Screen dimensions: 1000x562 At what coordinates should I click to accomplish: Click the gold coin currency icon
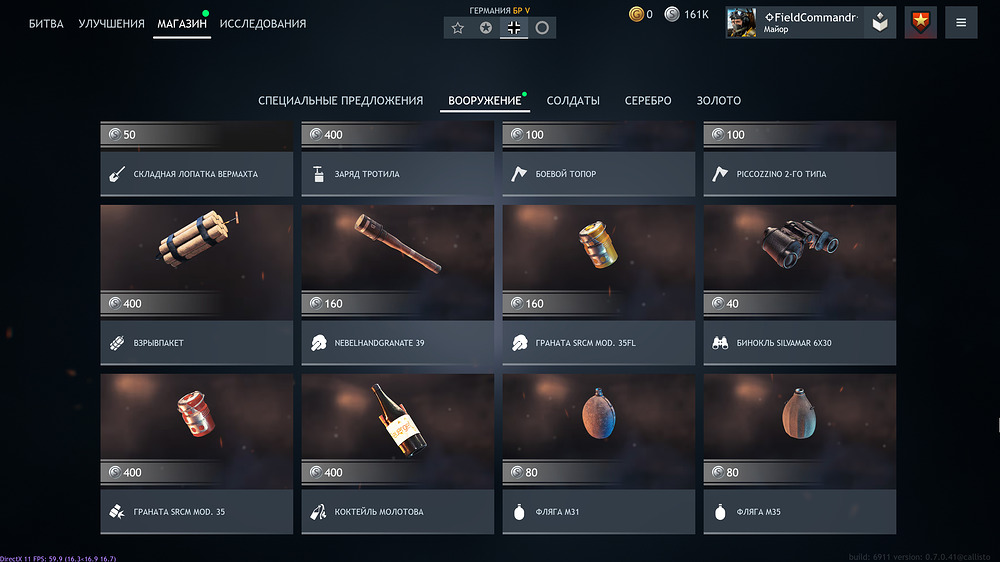pyautogui.click(x=636, y=14)
